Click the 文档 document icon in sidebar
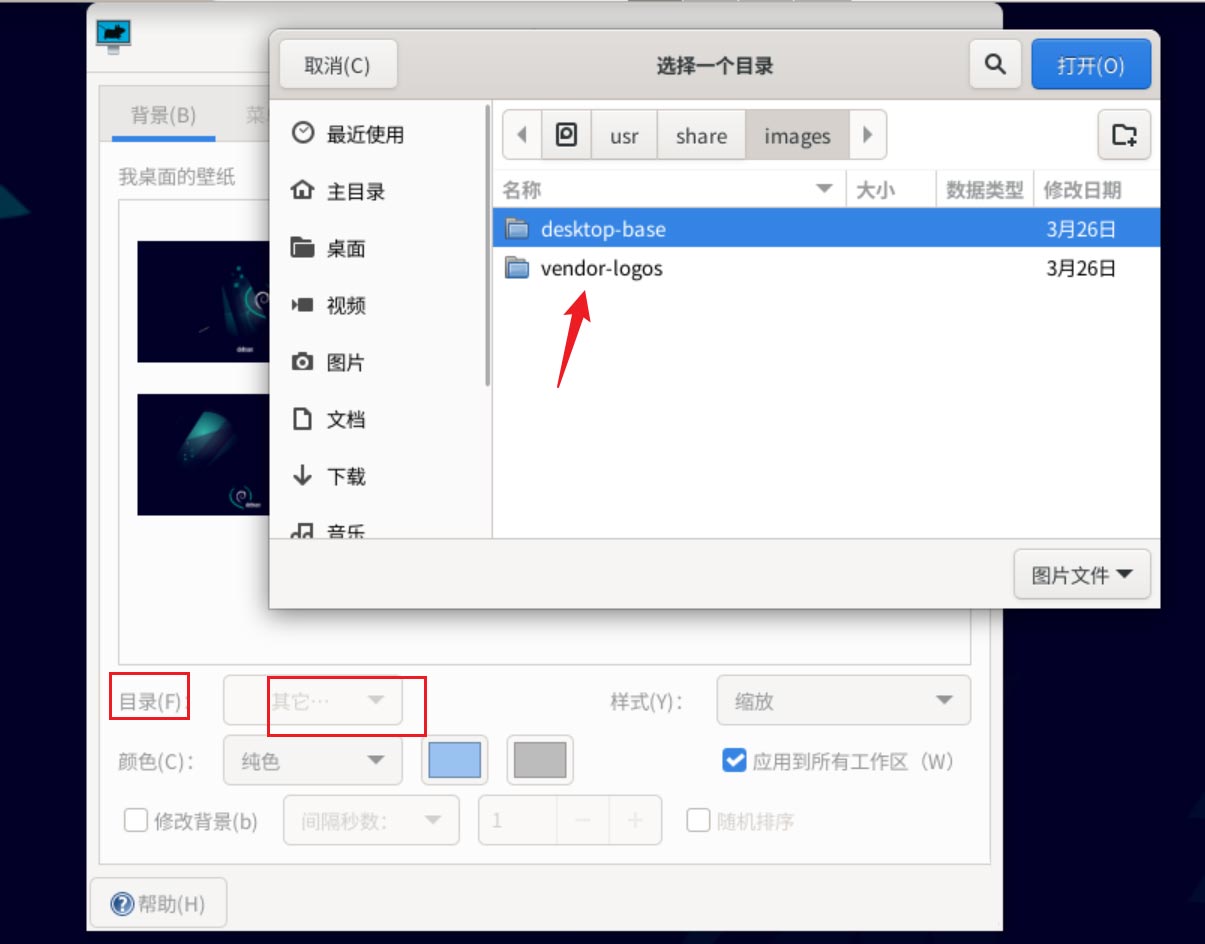Screen dimensions: 1205x944 (302, 419)
